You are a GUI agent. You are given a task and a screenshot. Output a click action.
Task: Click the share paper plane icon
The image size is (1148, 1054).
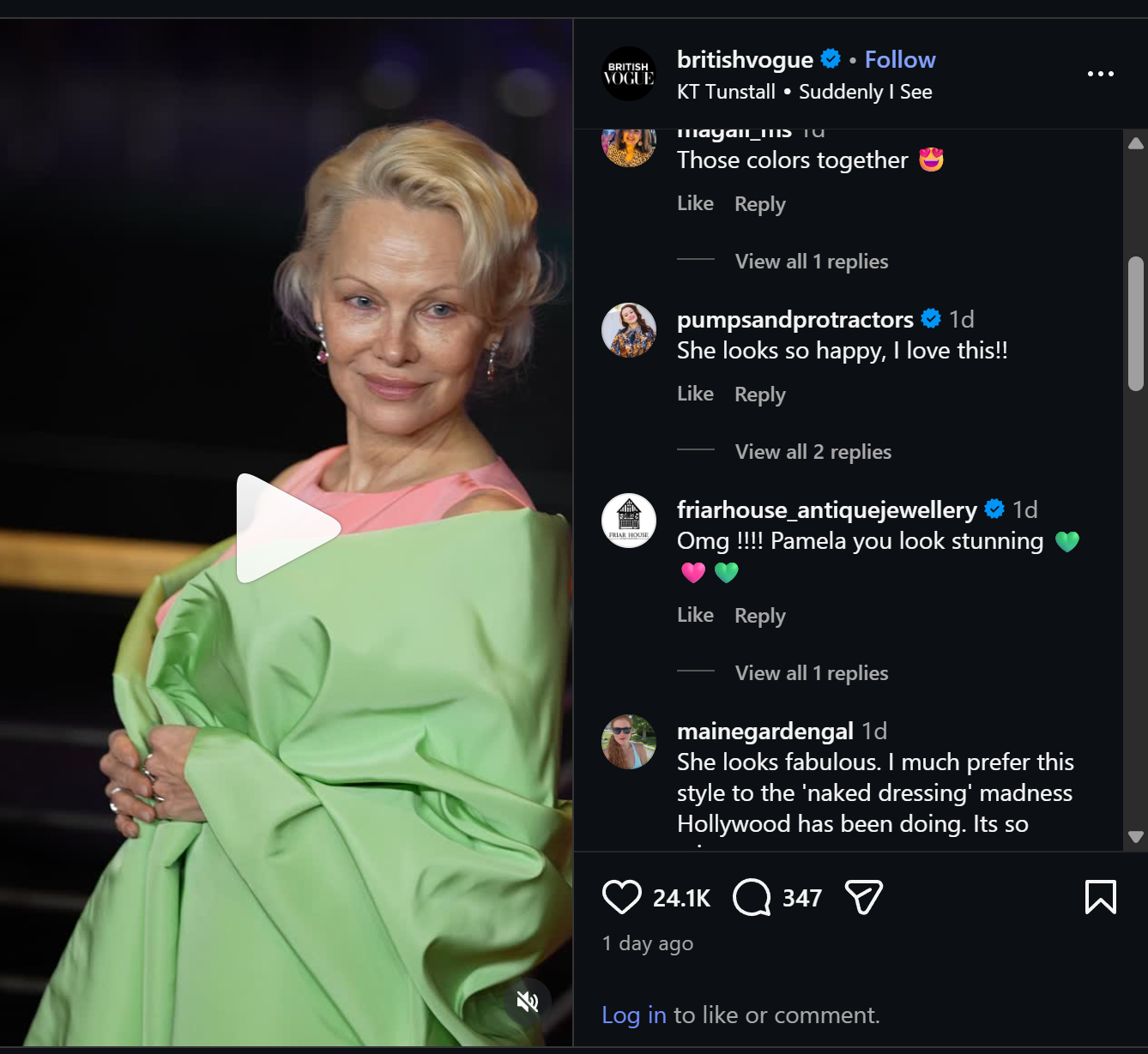tap(863, 897)
